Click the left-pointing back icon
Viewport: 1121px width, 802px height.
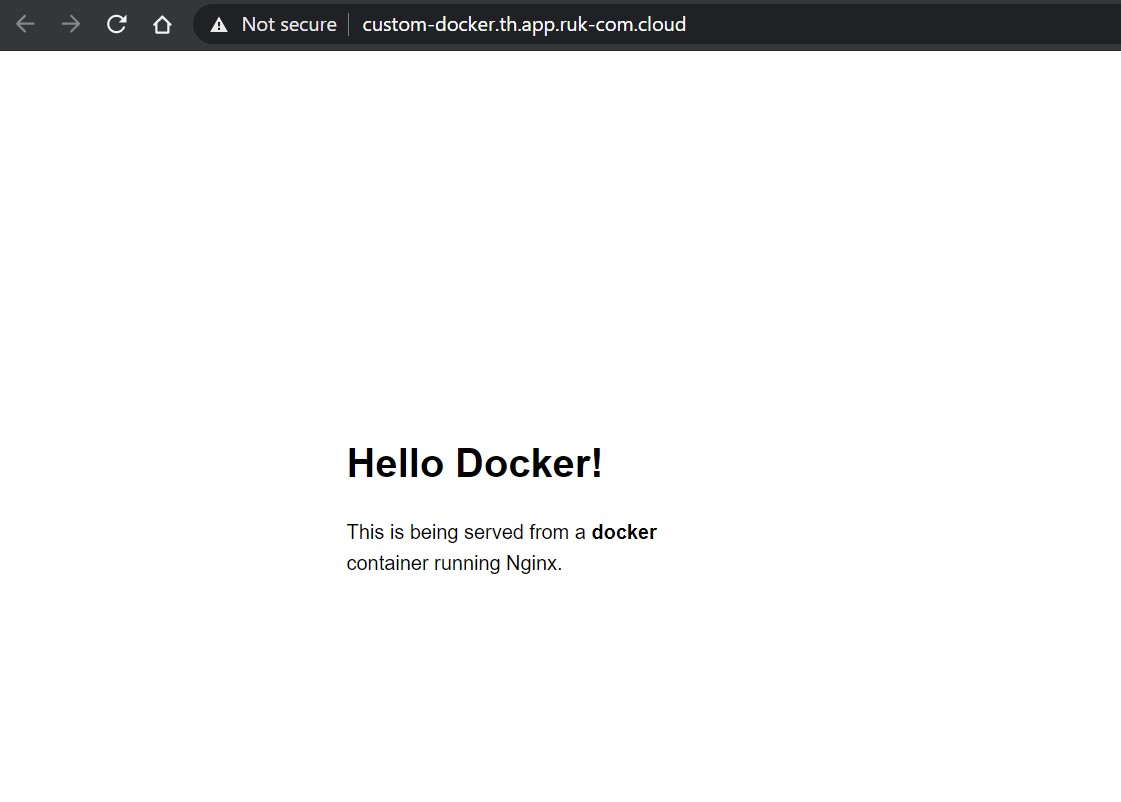pos(25,24)
